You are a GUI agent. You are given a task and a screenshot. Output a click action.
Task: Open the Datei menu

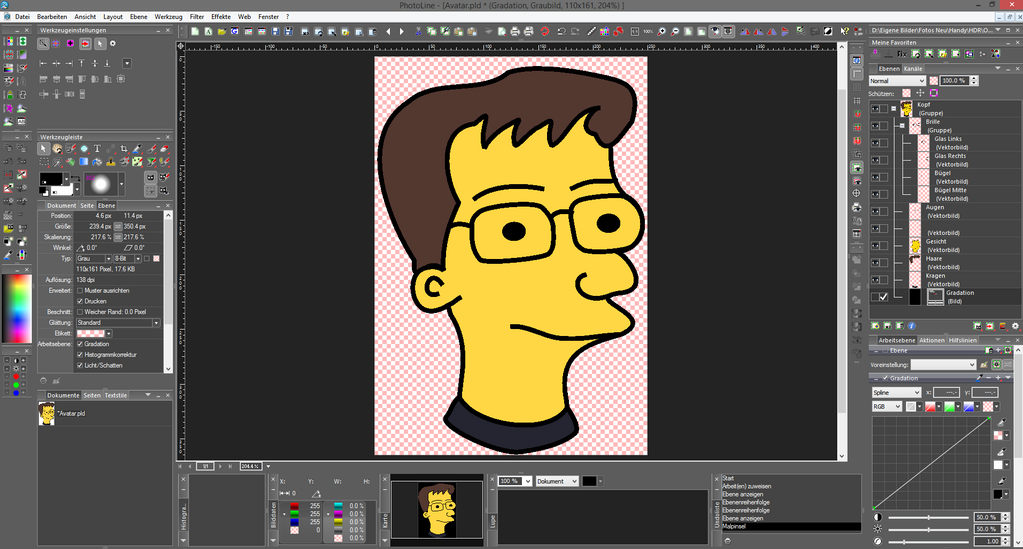click(x=22, y=17)
